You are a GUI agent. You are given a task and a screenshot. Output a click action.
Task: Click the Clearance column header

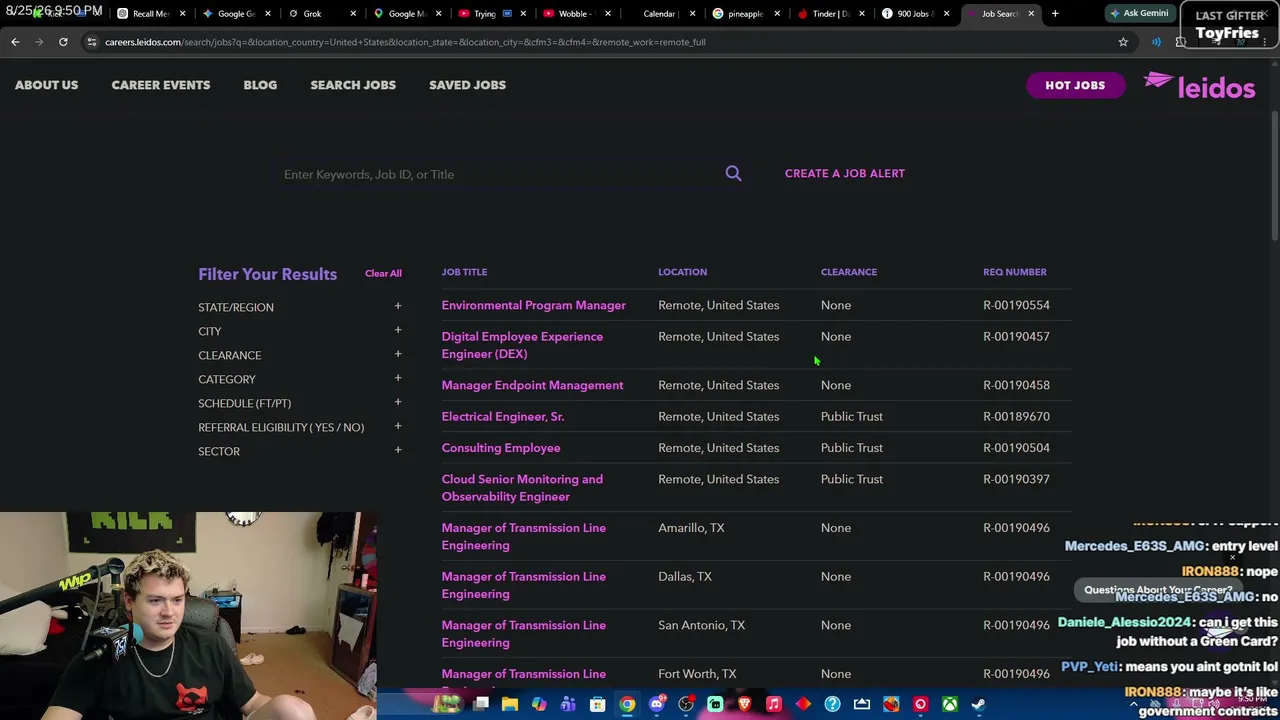[x=849, y=272]
